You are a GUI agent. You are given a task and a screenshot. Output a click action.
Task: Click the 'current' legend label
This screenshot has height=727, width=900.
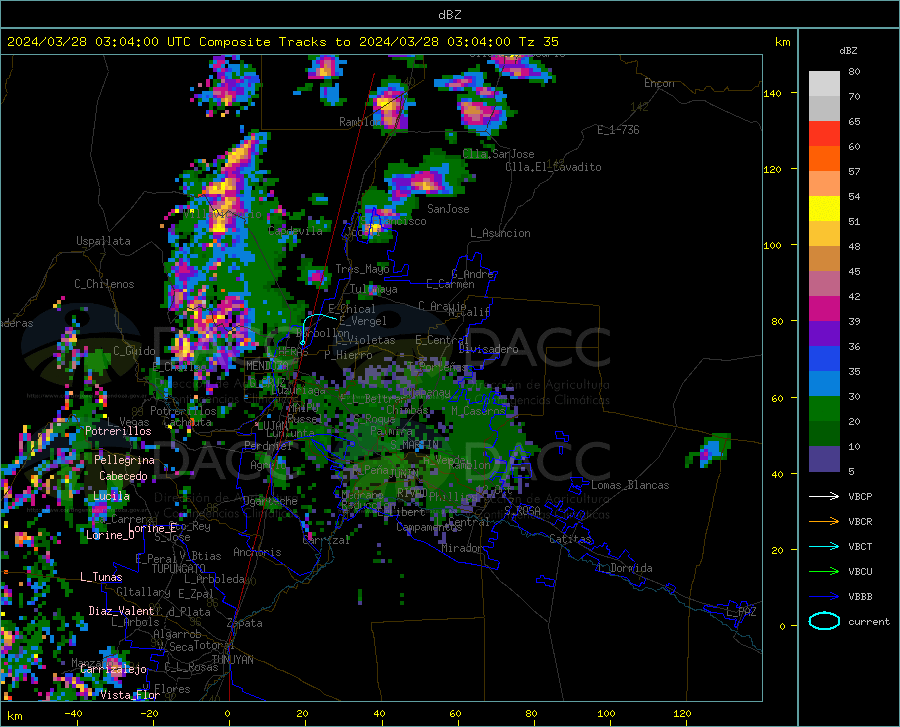click(x=868, y=621)
